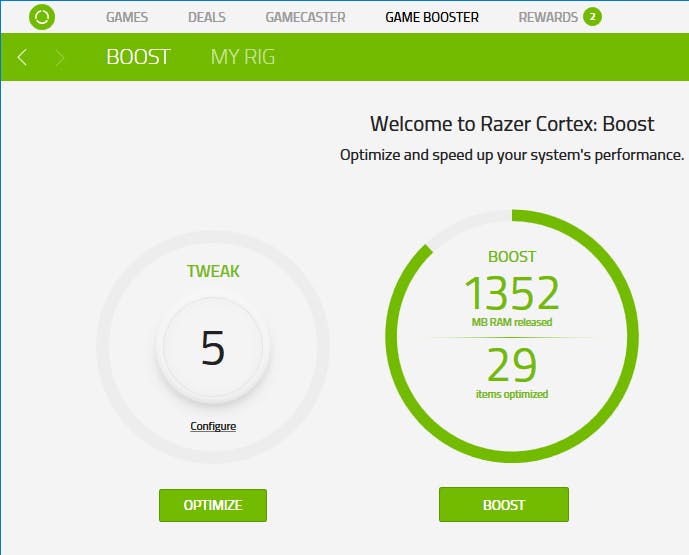Click the BOOST heading inside the ring
Screen dimensions: 689x555
pyautogui.click(x=512, y=257)
